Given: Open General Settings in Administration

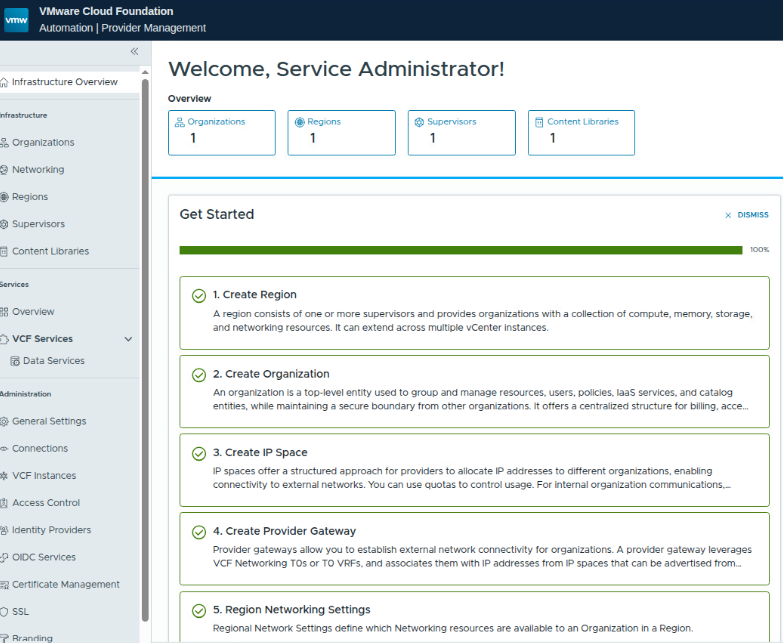Looking at the screenshot, I should coord(48,421).
